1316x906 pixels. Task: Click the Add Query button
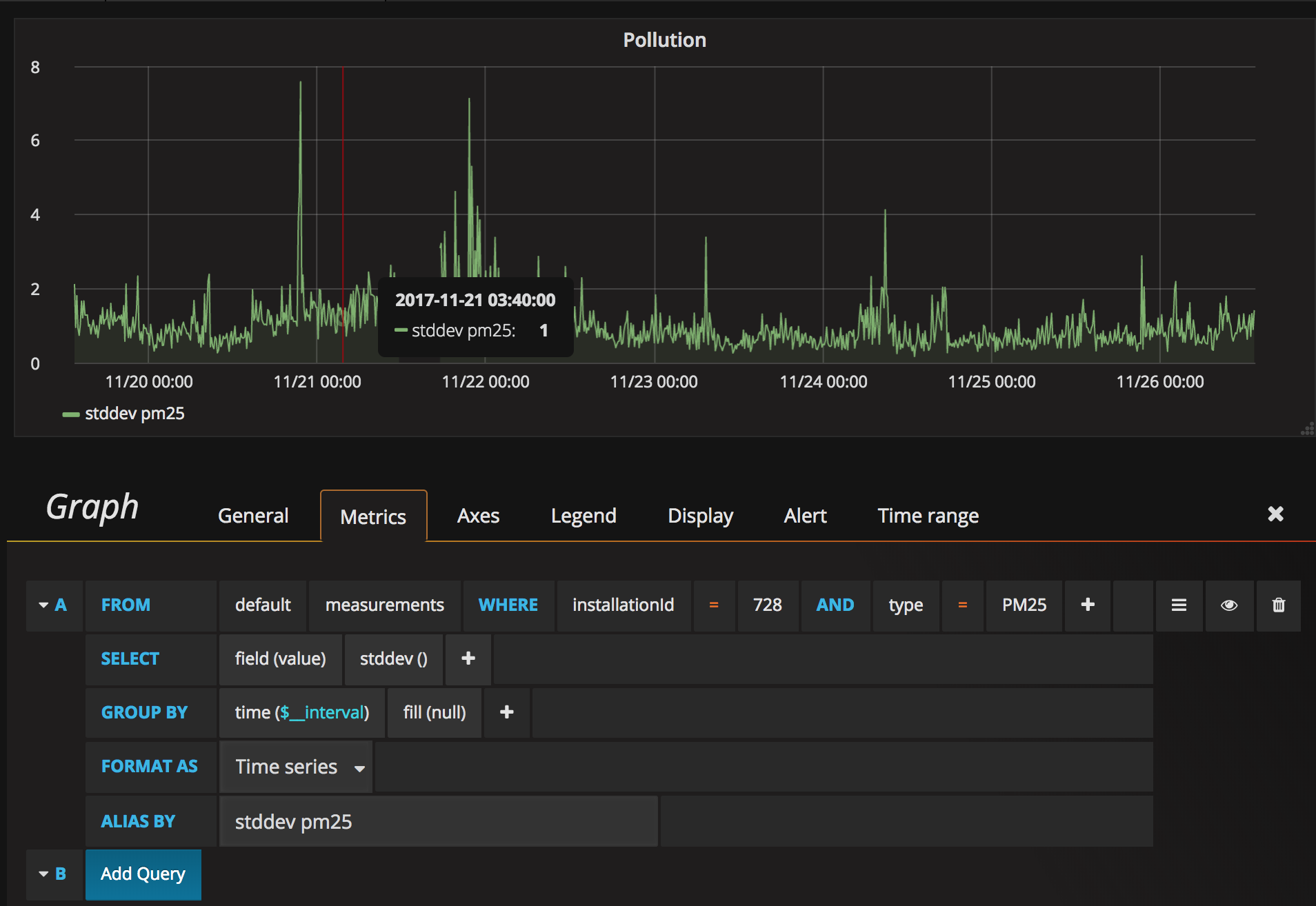(x=143, y=874)
